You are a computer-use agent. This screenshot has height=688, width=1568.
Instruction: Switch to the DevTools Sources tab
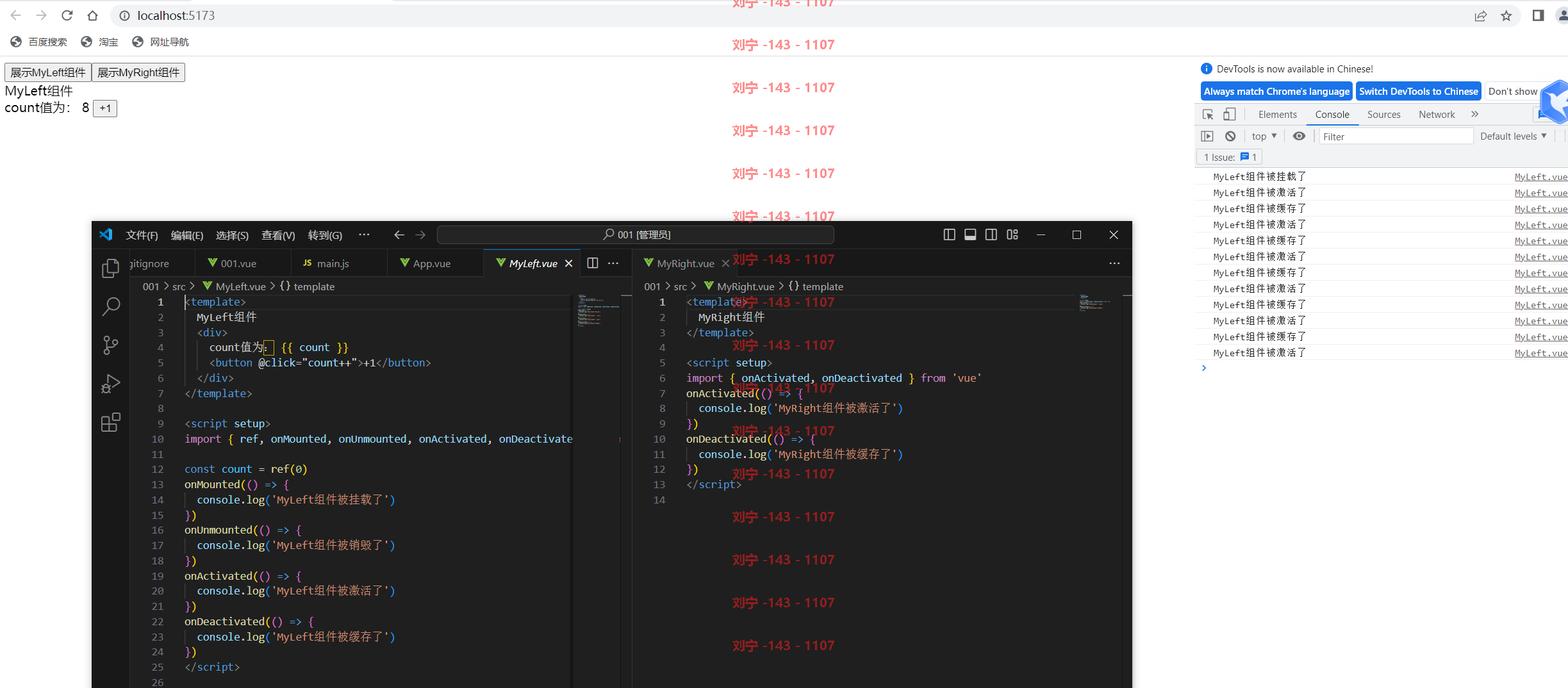click(x=1383, y=115)
